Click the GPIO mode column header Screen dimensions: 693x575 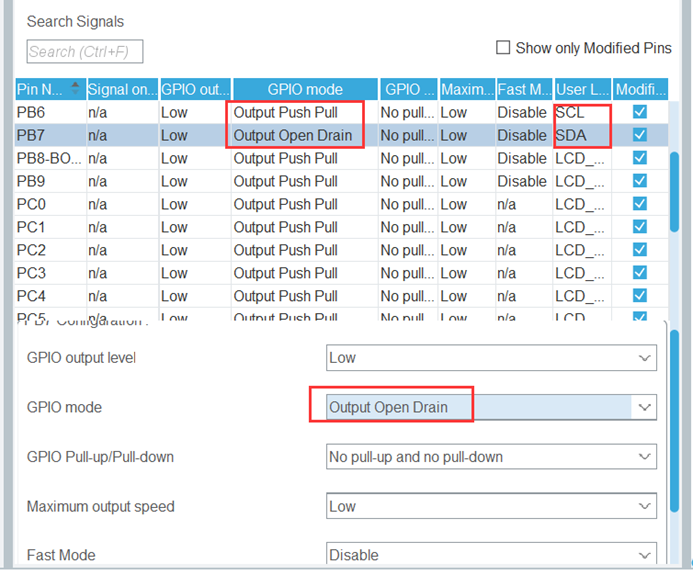coord(305,89)
